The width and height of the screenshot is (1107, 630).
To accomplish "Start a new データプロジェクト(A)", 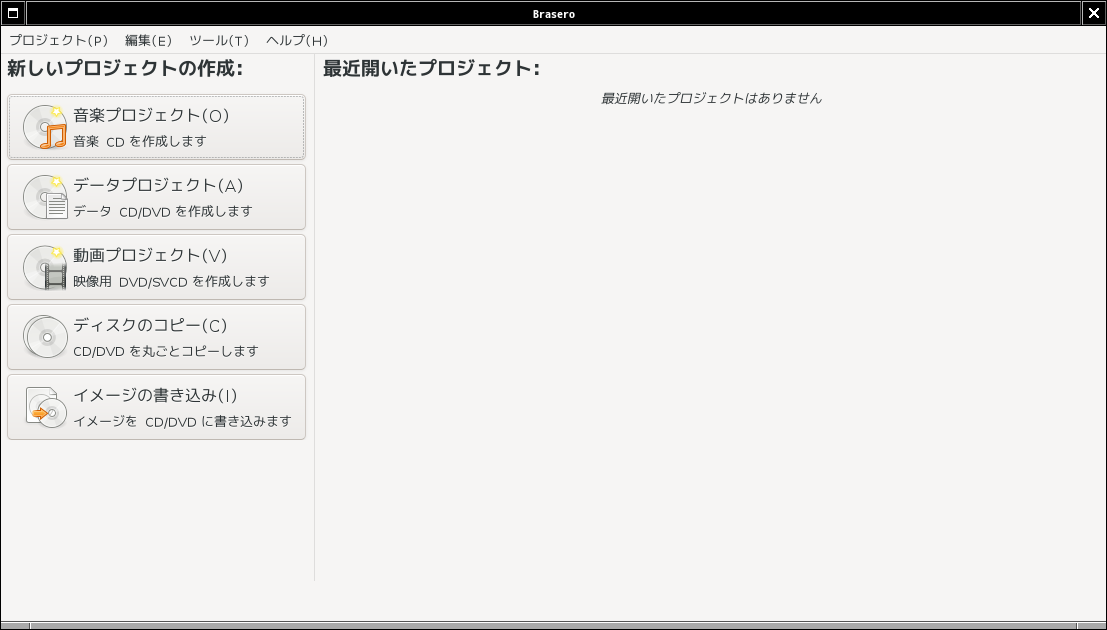I will [157, 197].
